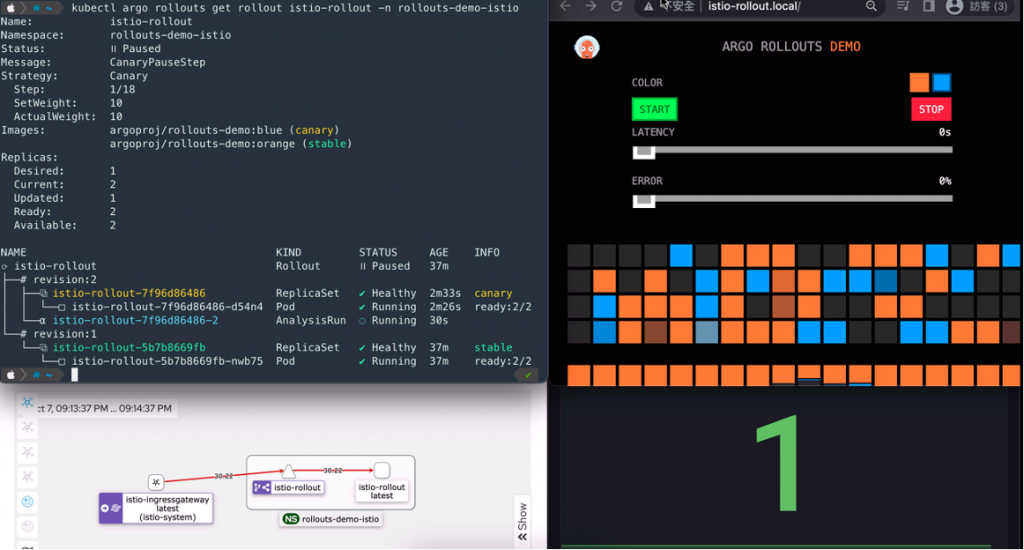Toggle the browser side panel icon
The image size is (1024, 550).
928,6
